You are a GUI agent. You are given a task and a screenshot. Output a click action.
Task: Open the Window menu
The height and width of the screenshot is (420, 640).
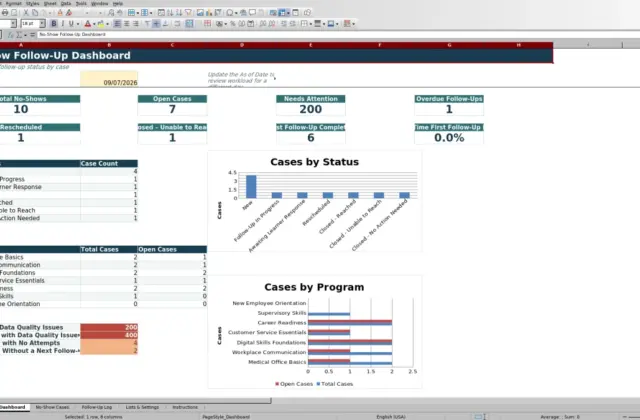[100, 3]
